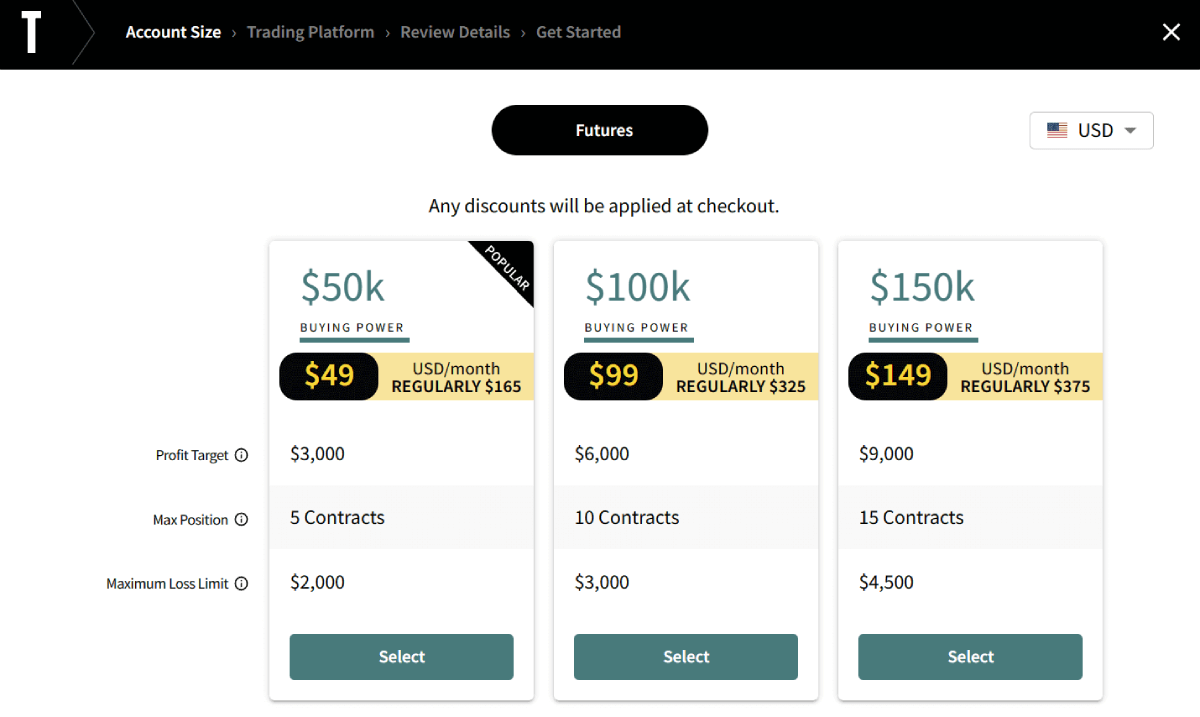
Task: Open the USD currency dropdown
Action: click(1091, 130)
